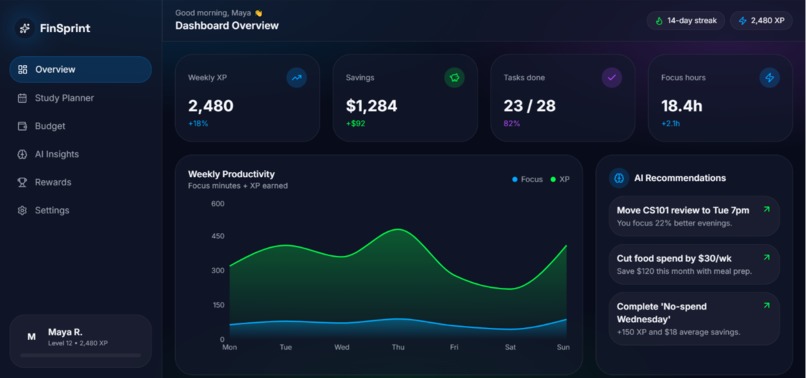
Task: Click the 82% tasks completion value
Action: point(511,123)
